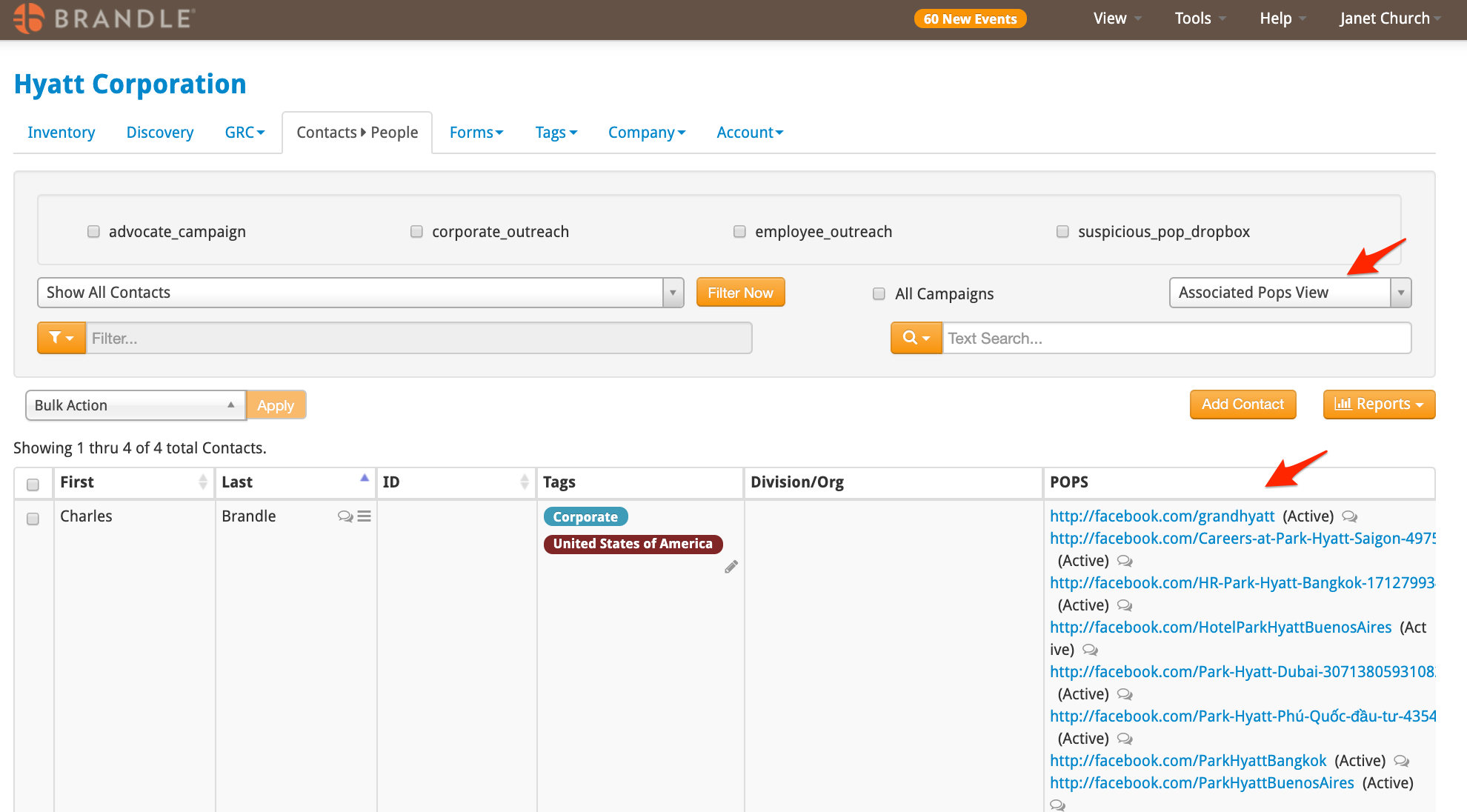Open comment bubble for HotelParkHyattBuenosAires pop
Image resolution: width=1467 pixels, height=812 pixels.
(1090, 650)
